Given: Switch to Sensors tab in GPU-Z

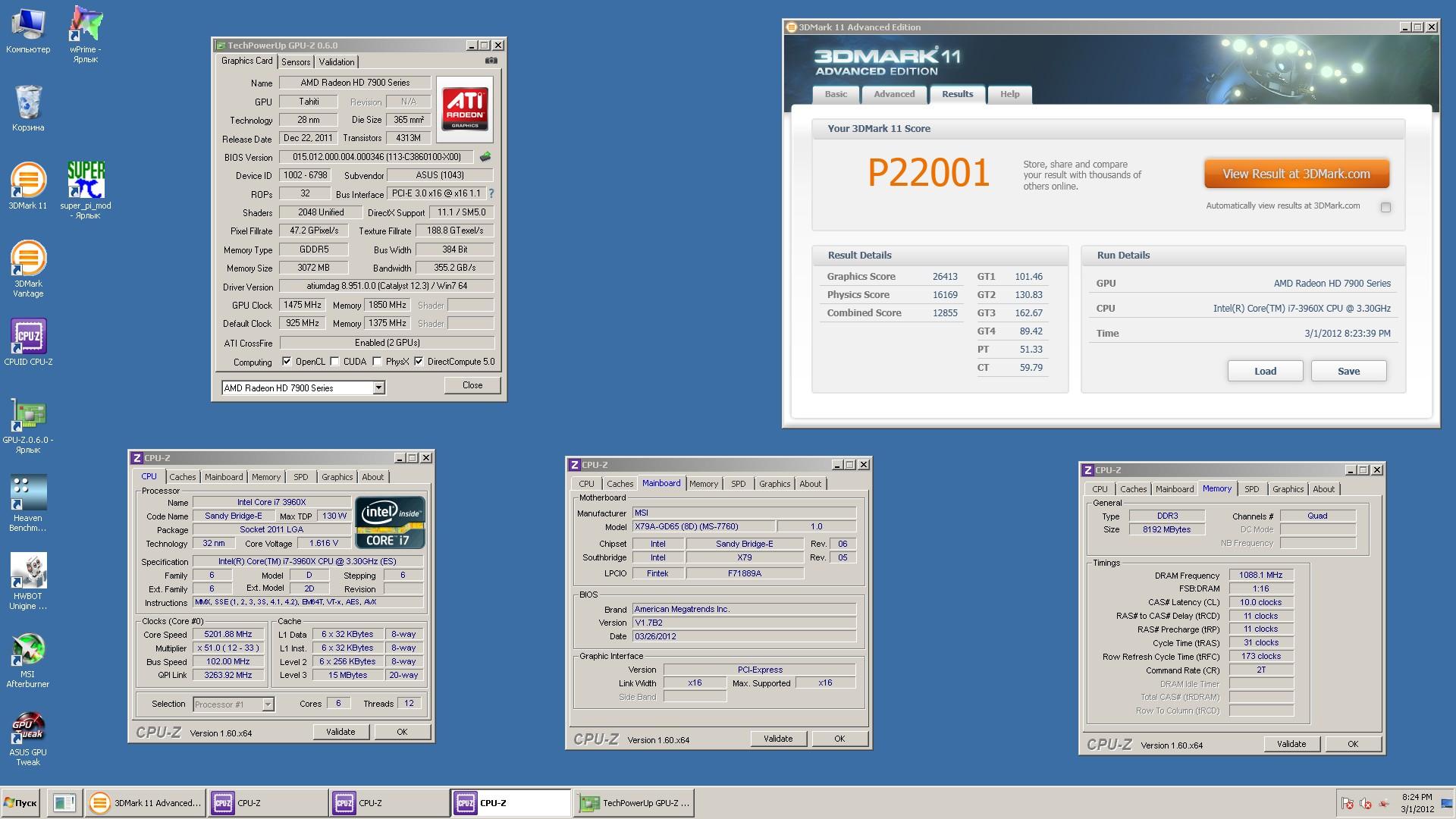Looking at the screenshot, I should point(296,62).
